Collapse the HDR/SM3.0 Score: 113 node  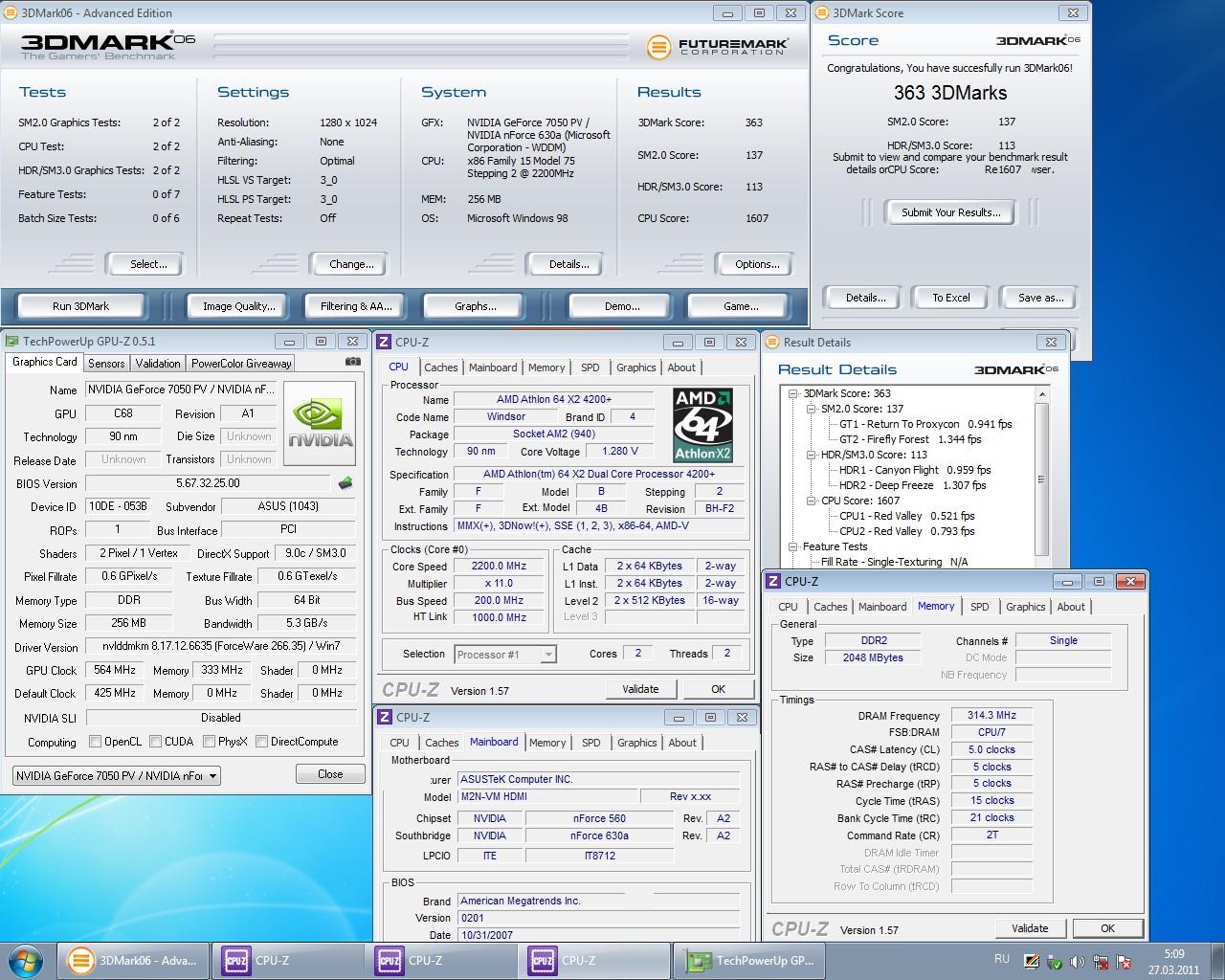(x=812, y=455)
